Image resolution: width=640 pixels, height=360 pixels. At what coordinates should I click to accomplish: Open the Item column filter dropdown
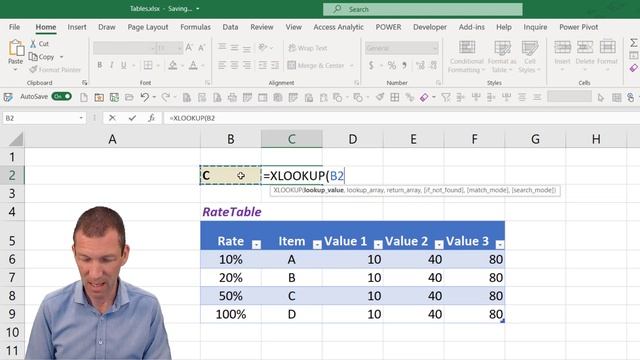(x=317, y=244)
